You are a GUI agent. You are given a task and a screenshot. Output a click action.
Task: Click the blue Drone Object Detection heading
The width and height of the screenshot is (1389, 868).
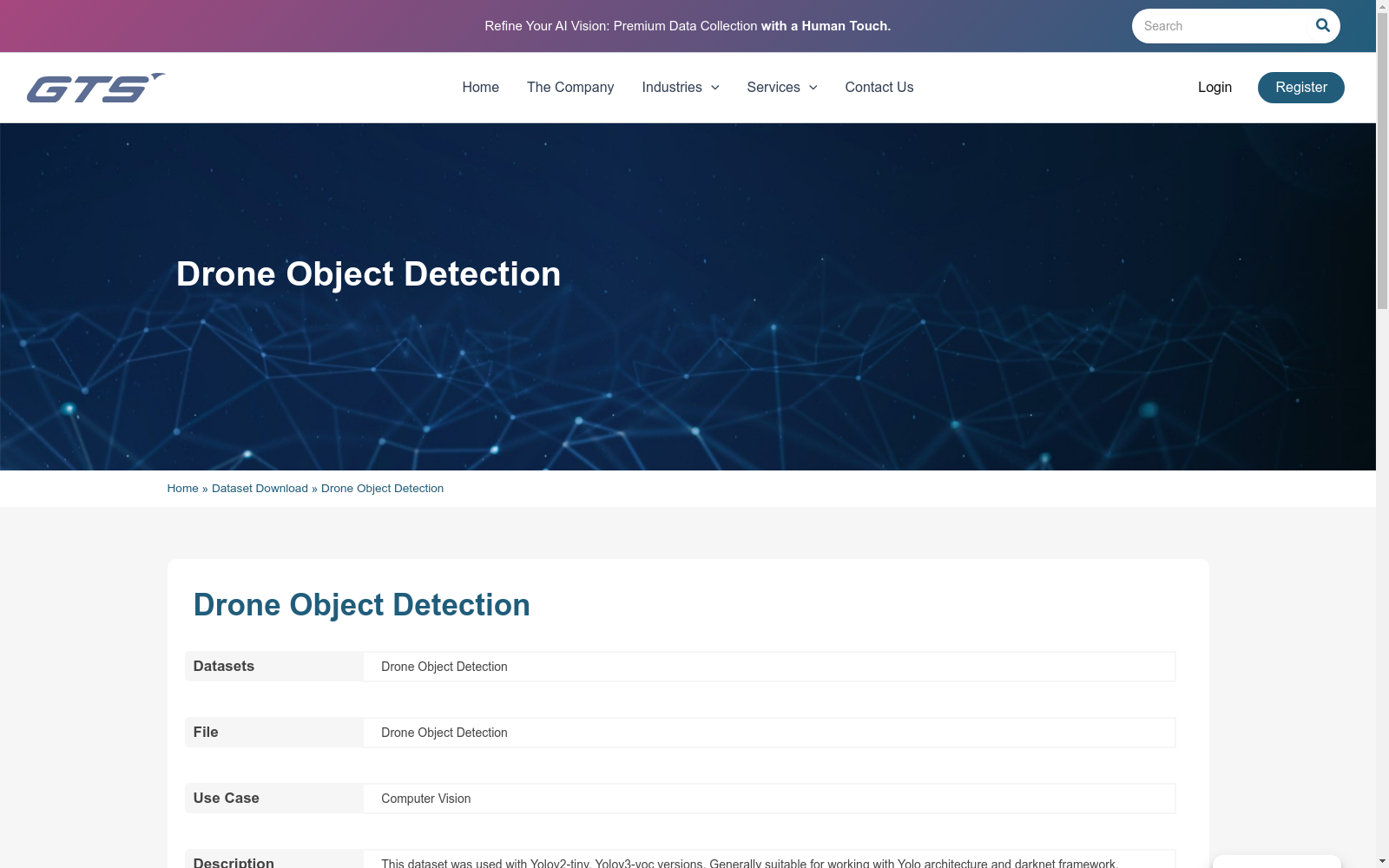click(x=361, y=605)
